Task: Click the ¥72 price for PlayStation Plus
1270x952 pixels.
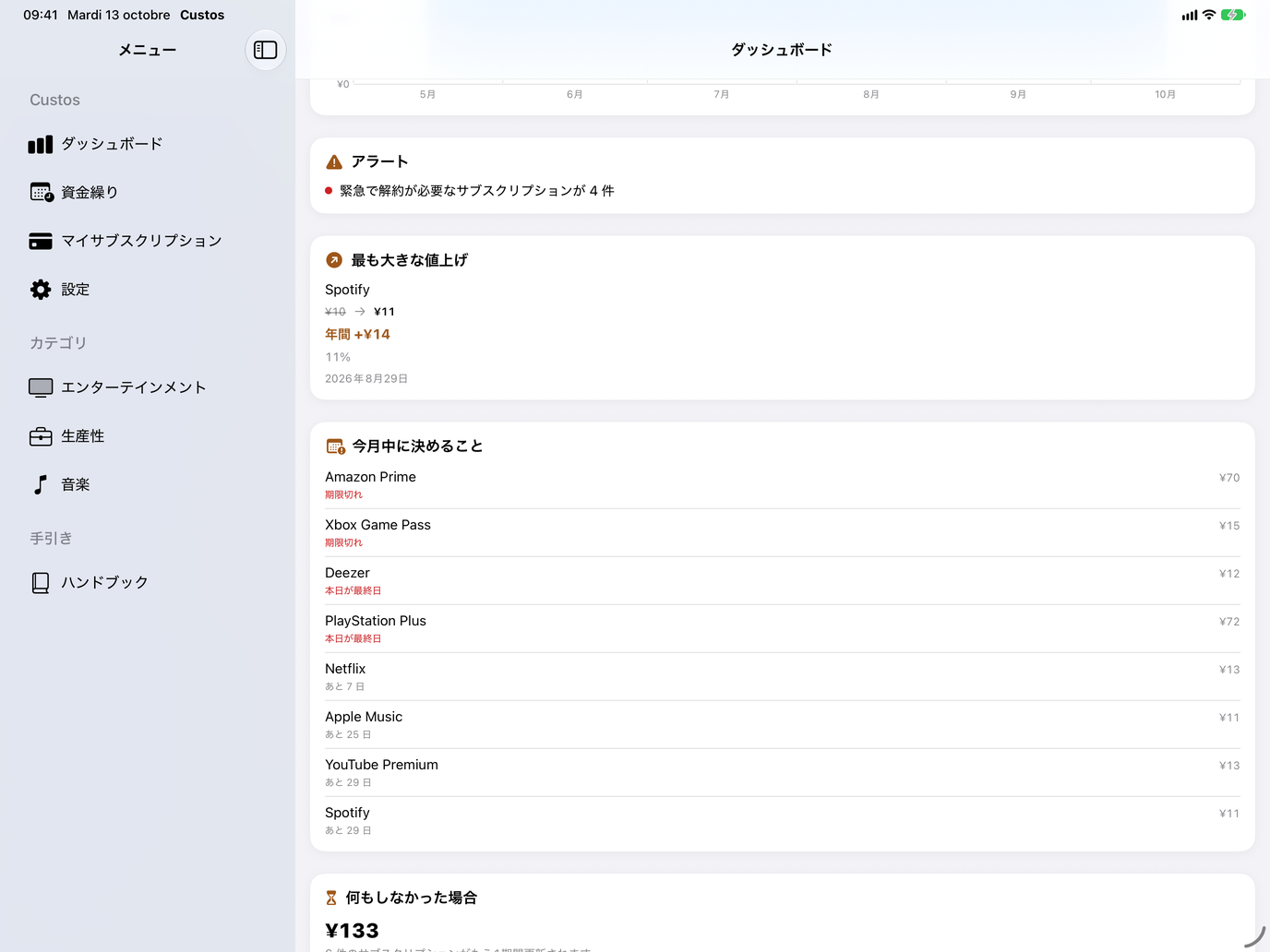Action: [x=1229, y=622]
